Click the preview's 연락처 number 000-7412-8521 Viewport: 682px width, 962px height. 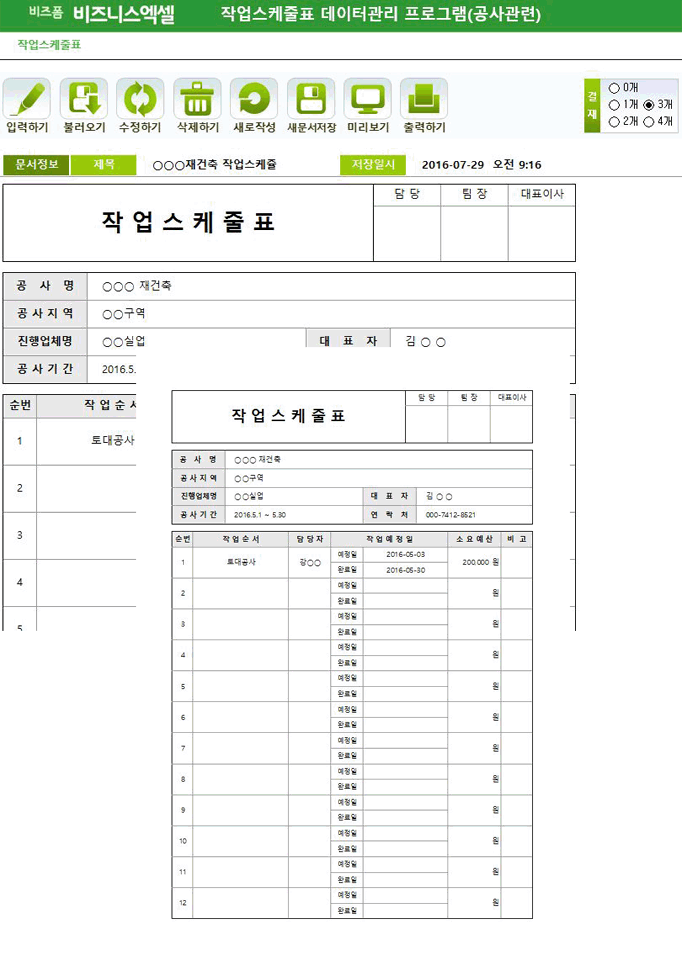451,515
